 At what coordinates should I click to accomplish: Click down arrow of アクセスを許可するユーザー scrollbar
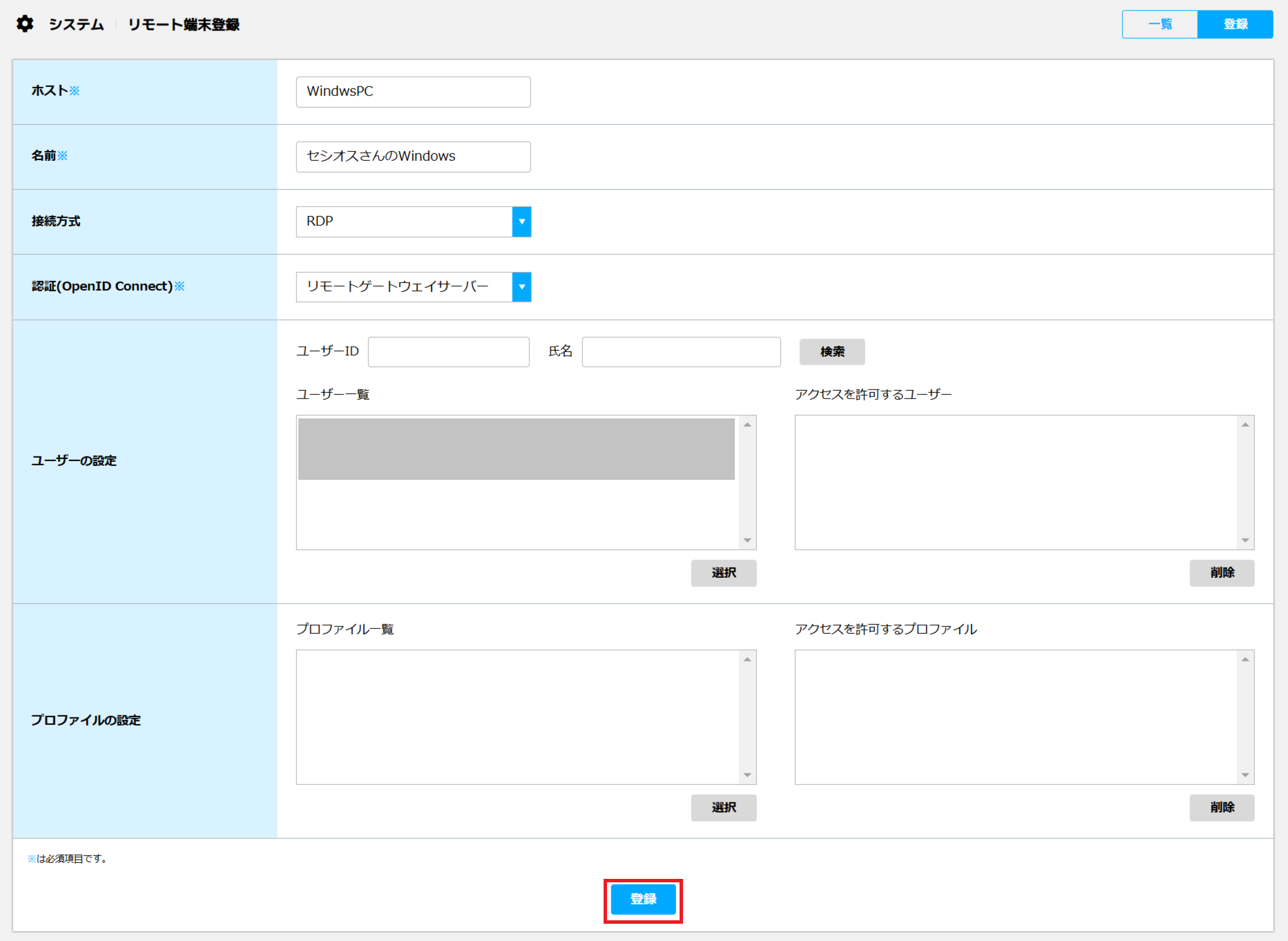(1245, 541)
